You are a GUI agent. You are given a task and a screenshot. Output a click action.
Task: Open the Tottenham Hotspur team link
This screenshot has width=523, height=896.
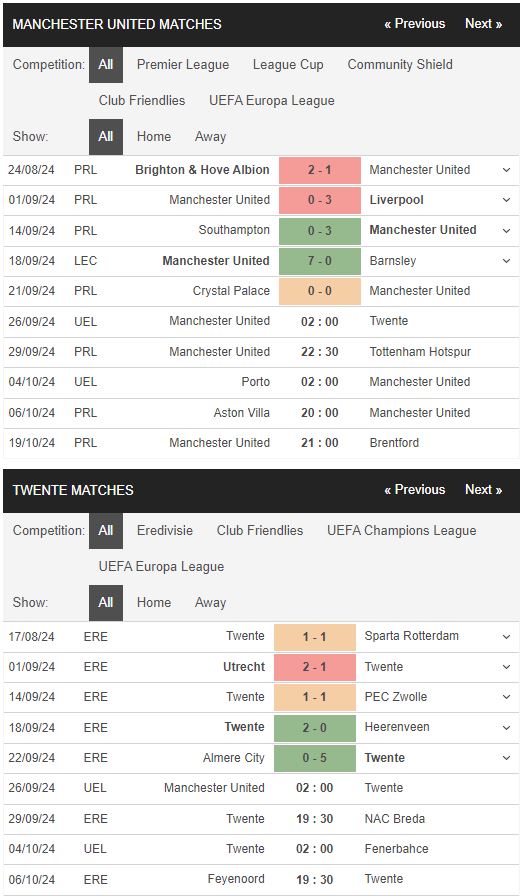tap(420, 351)
